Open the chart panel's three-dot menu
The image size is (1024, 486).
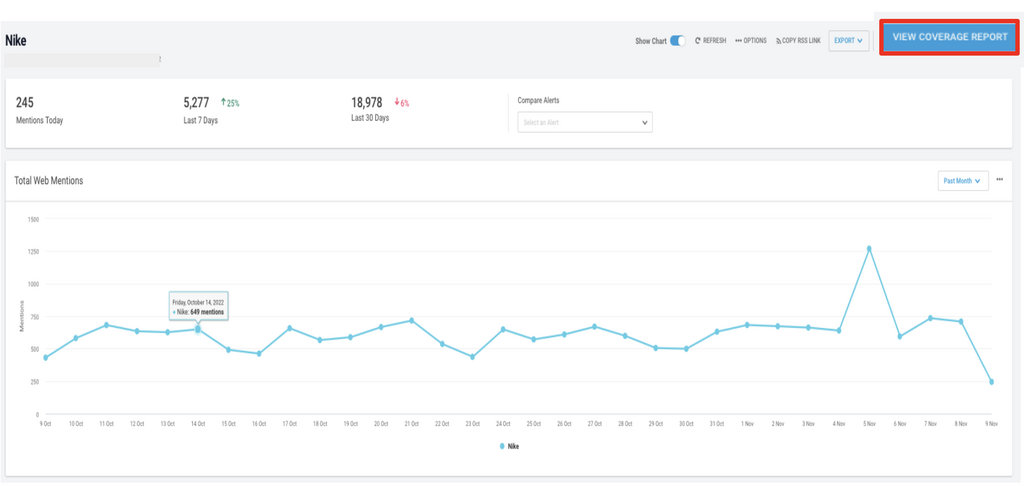pyautogui.click(x=999, y=180)
